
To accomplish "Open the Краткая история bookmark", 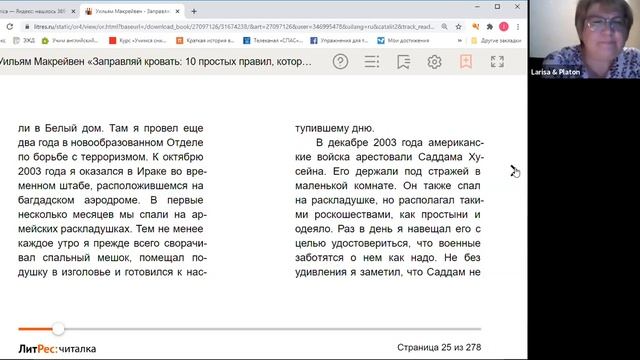I will click(x=205, y=40).
